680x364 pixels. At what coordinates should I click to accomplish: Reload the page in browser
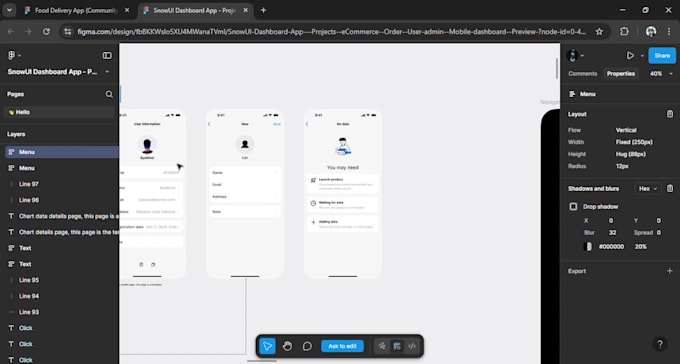(46, 32)
